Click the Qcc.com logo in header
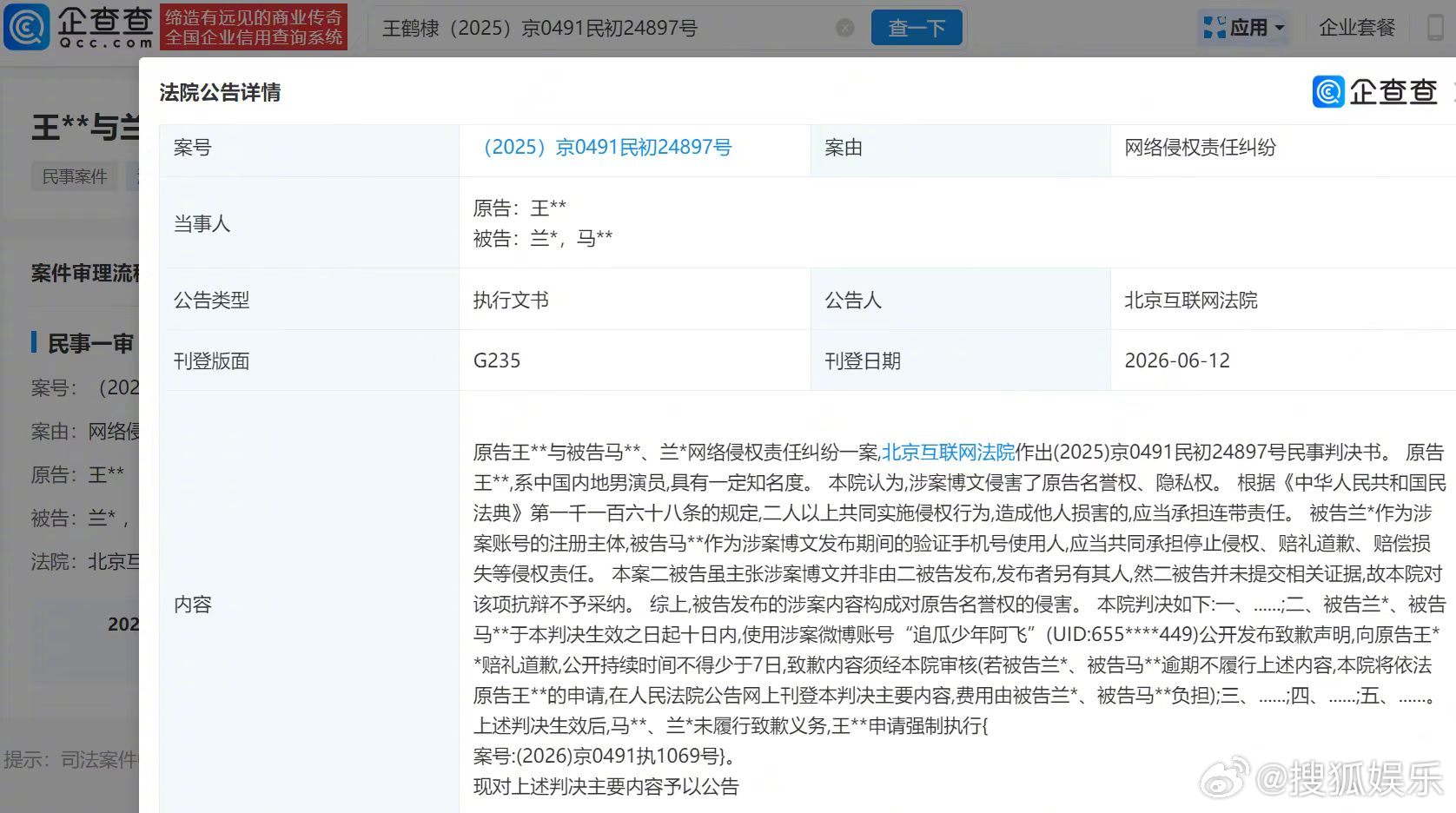The height and width of the screenshot is (813, 1456). [x=79, y=26]
